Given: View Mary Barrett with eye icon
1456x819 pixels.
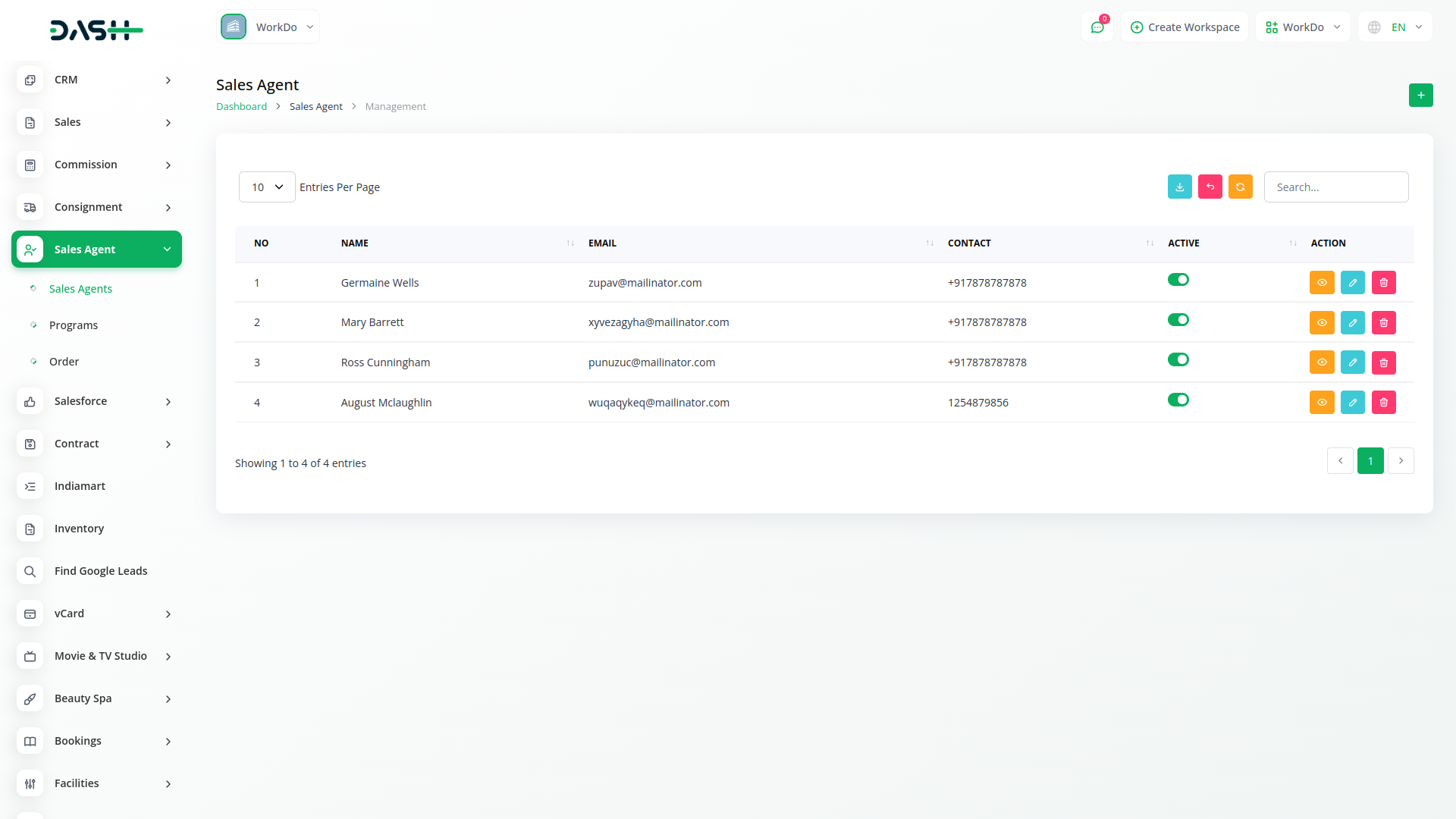Looking at the screenshot, I should pos(1322,322).
